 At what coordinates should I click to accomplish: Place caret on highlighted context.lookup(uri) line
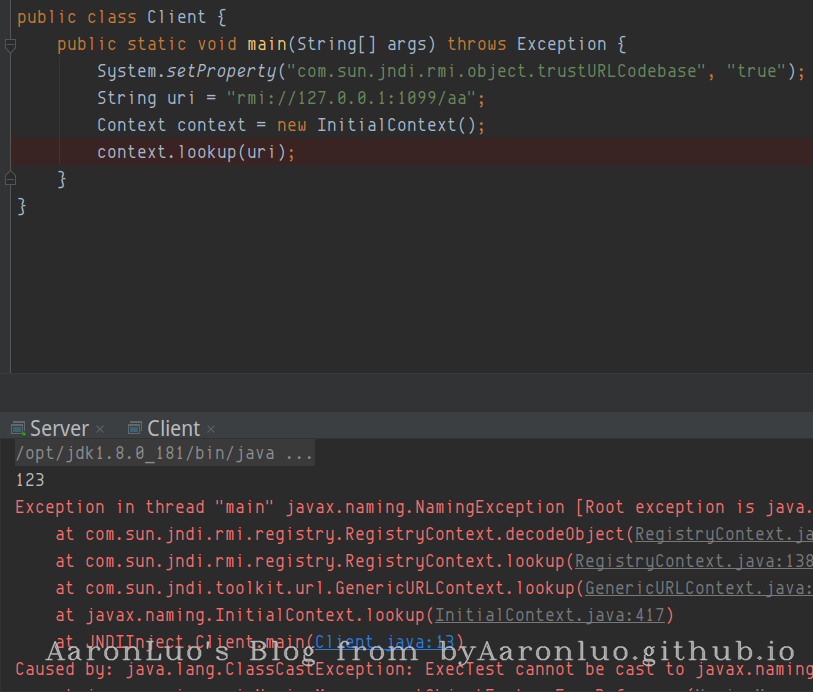pos(196,152)
